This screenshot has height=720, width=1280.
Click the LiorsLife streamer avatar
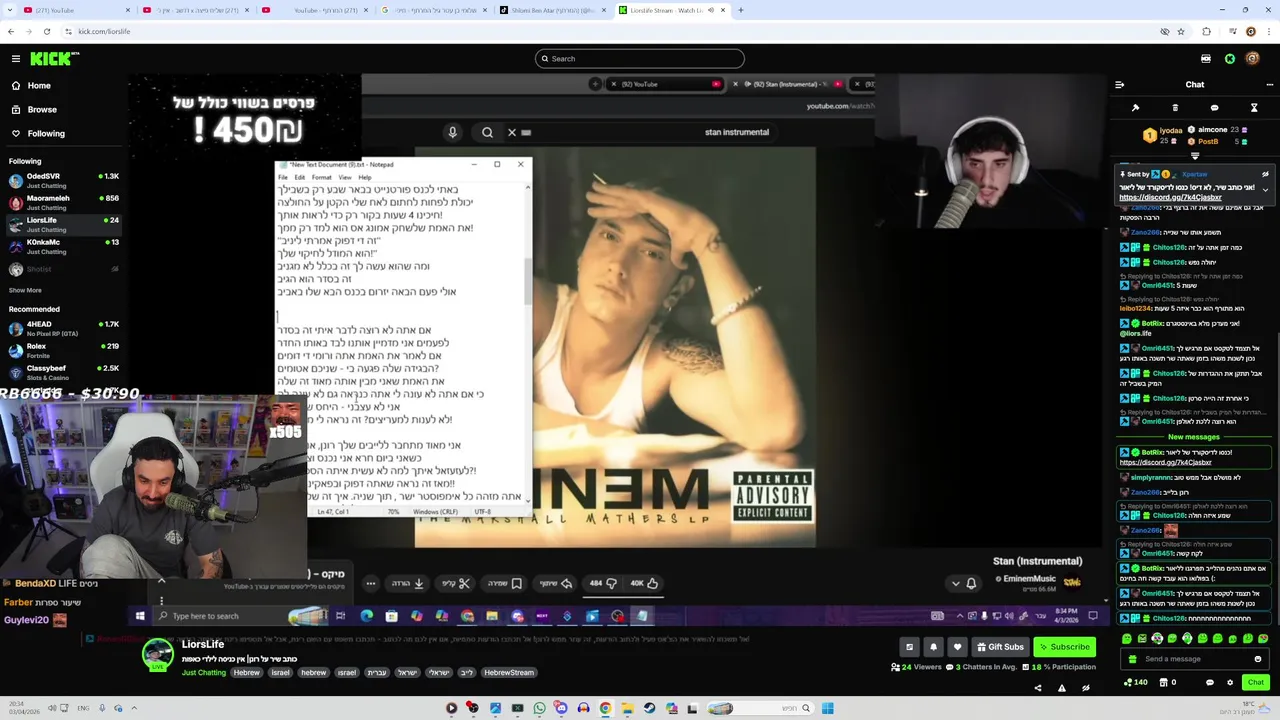pos(157,654)
